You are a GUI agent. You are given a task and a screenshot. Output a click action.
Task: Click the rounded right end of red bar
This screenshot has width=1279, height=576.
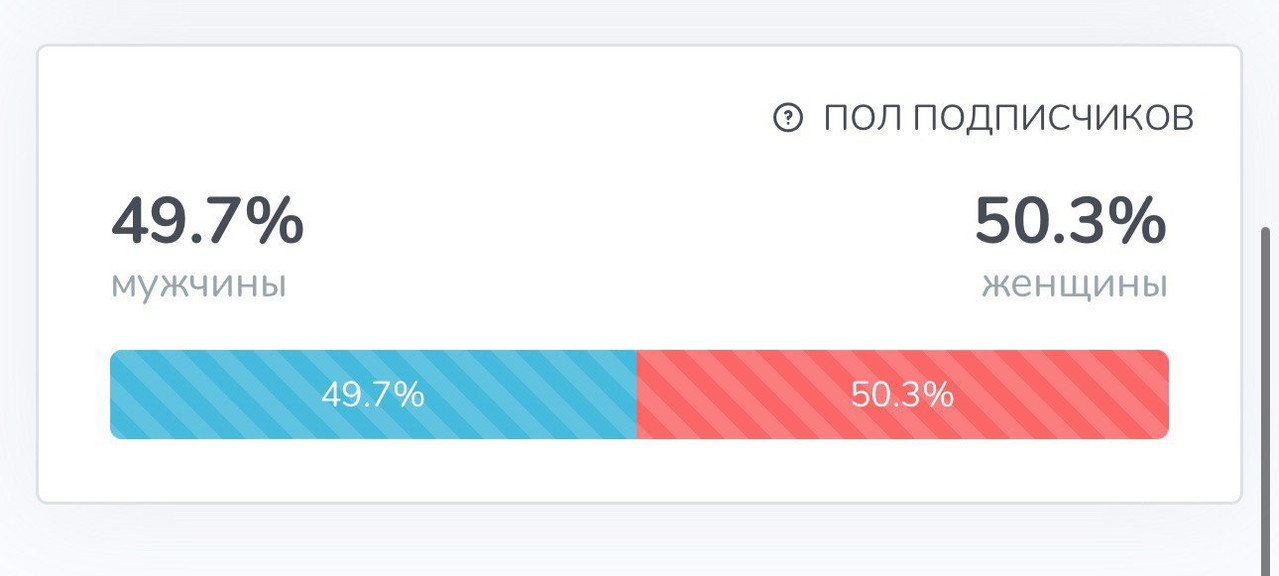1162,394
